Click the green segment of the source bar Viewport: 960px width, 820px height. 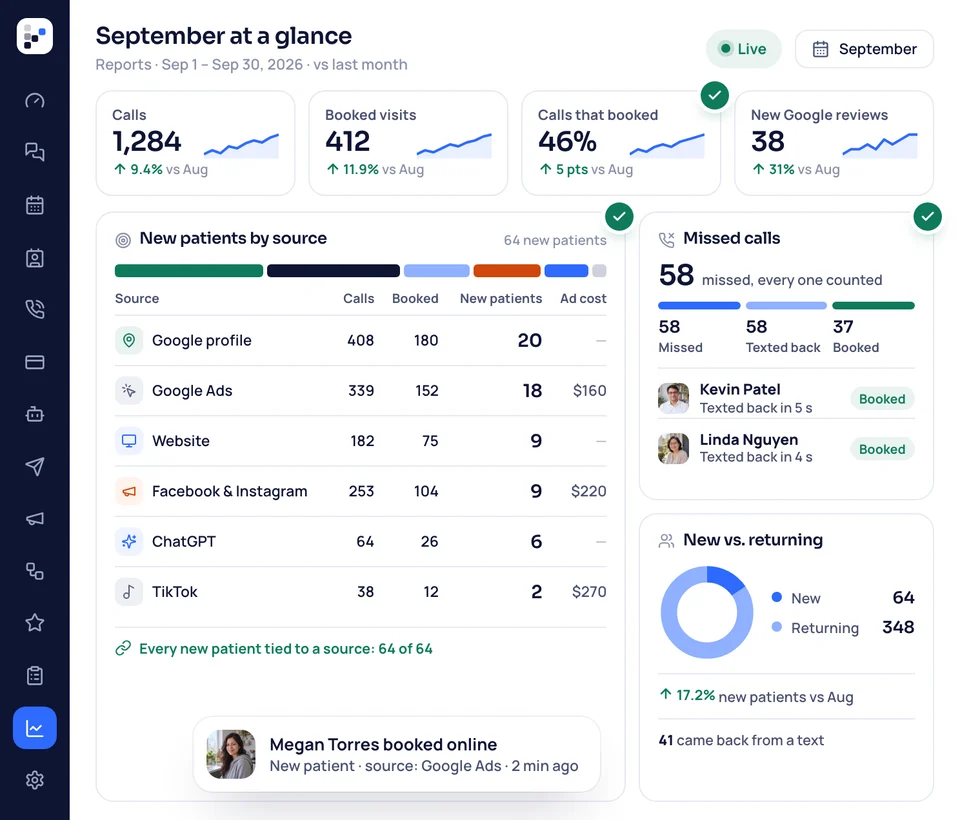pos(189,271)
